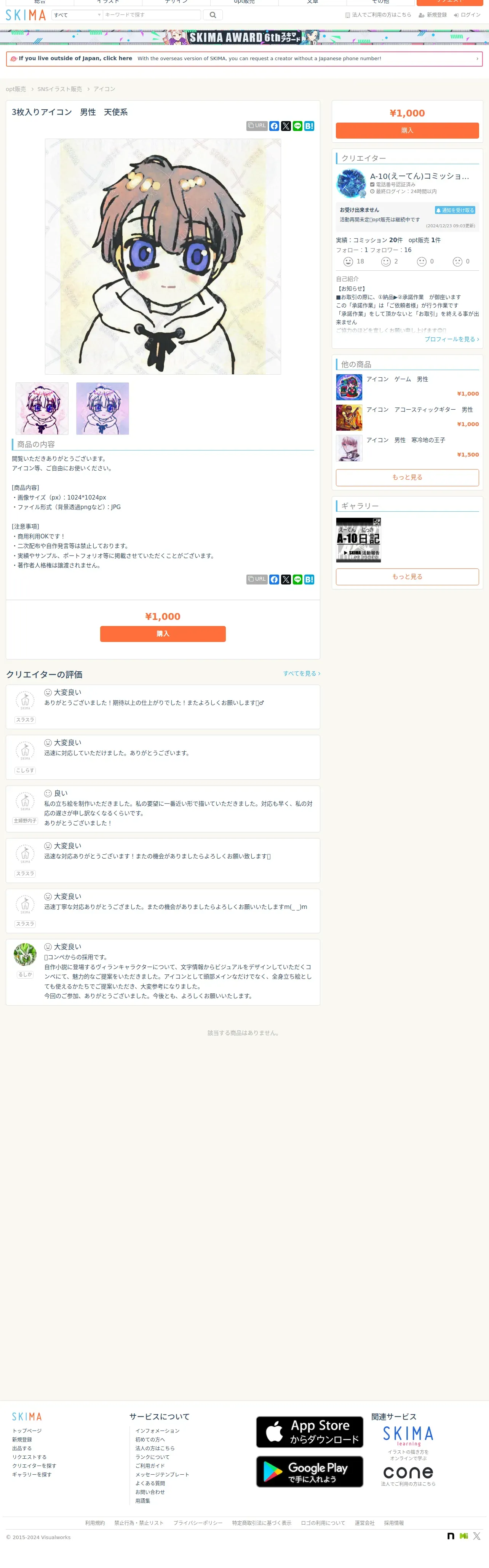The image size is (489, 1568).
Task: Click the very good rating face with 18
Action: click(348, 261)
